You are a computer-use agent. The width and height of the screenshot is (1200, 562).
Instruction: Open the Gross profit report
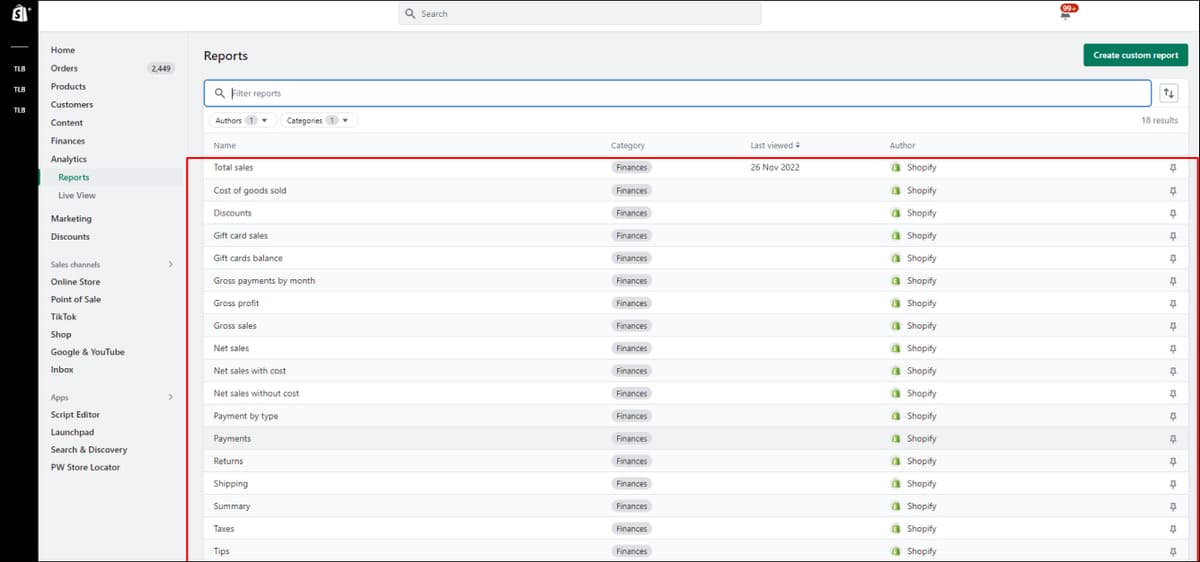click(x=237, y=303)
